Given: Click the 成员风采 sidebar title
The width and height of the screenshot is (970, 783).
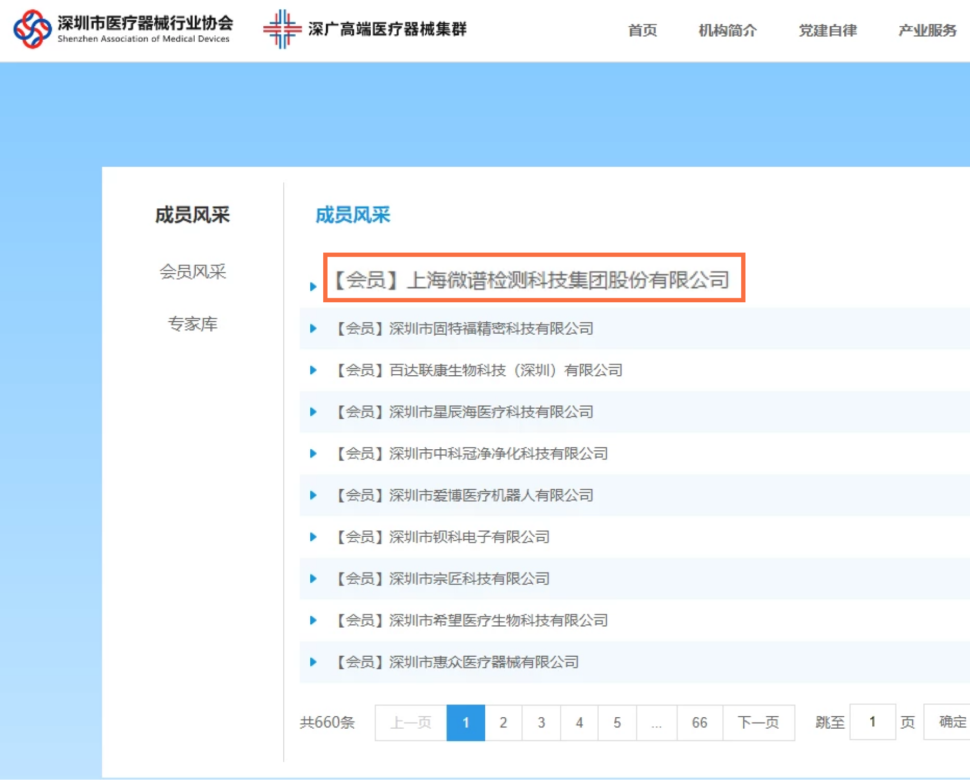Looking at the screenshot, I should click(x=192, y=215).
